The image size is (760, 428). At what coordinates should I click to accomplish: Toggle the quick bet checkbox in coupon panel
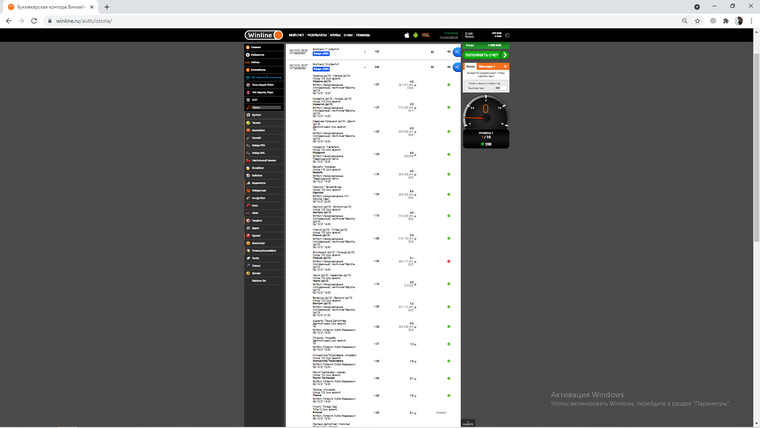(466, 88)
